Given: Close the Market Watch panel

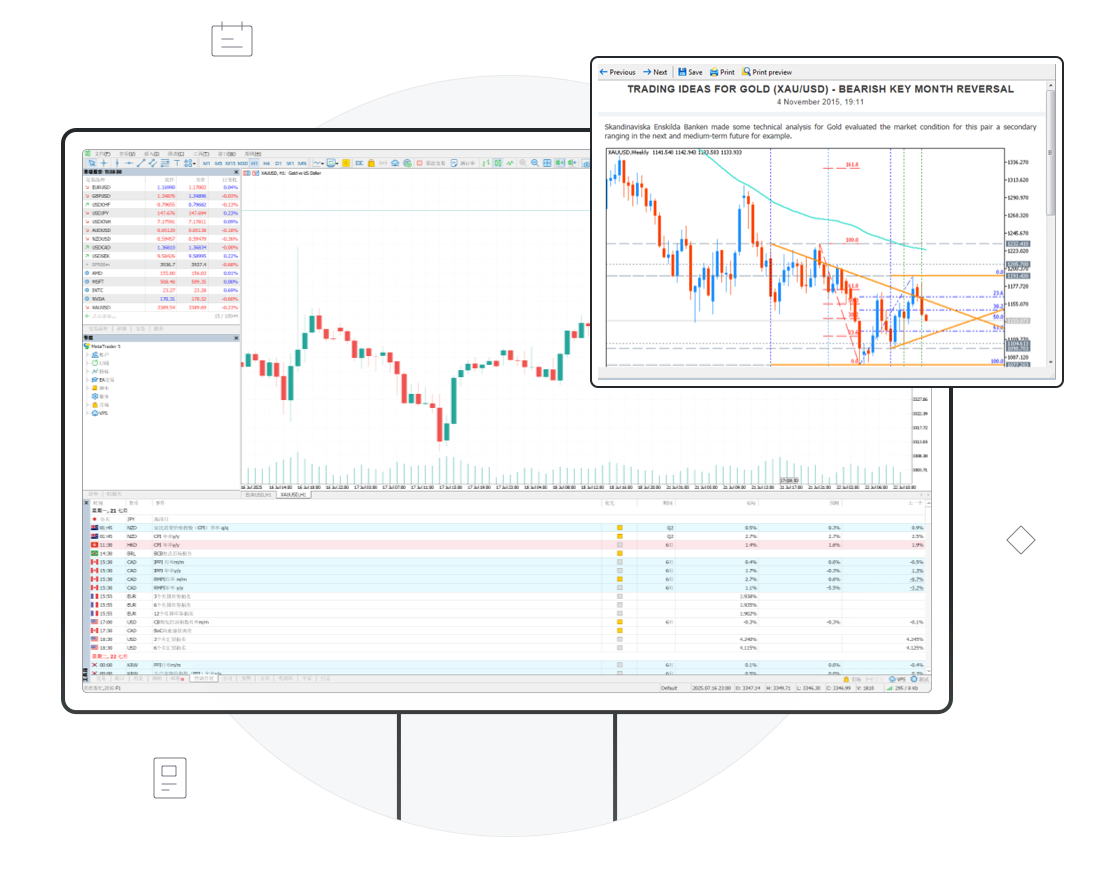Looking at the screenshot, I should tap(236, 172).
